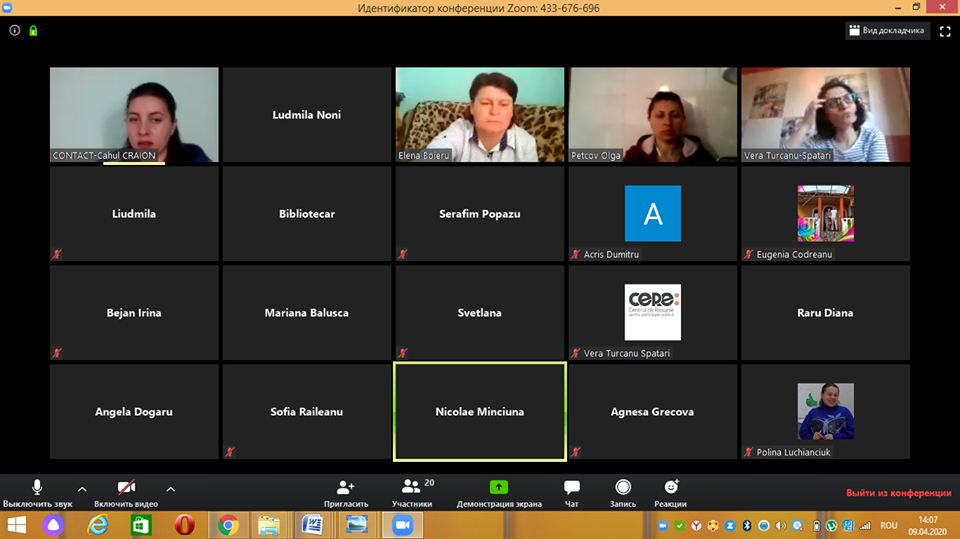This screenshot has width=960, height=539.
Task: Click the green encryption lock icon
Action: coord(33,31)
